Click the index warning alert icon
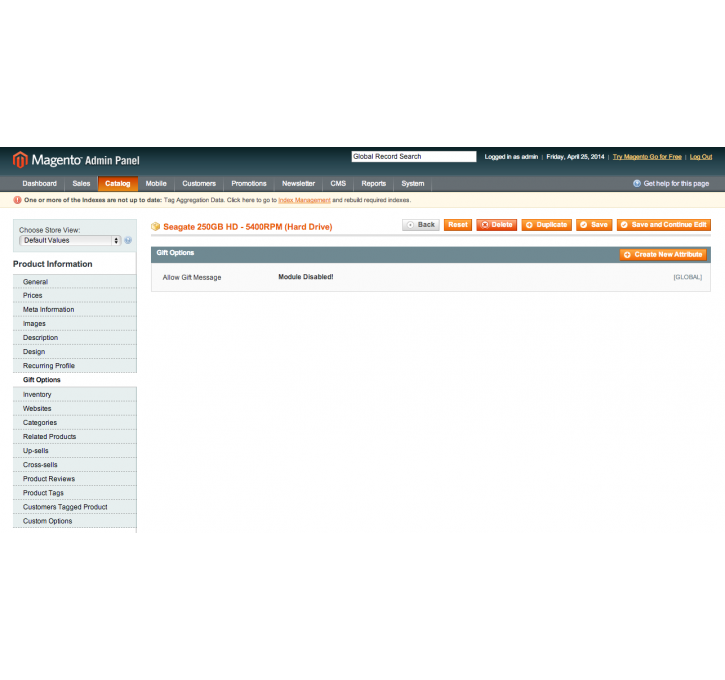 pos(17,200)
